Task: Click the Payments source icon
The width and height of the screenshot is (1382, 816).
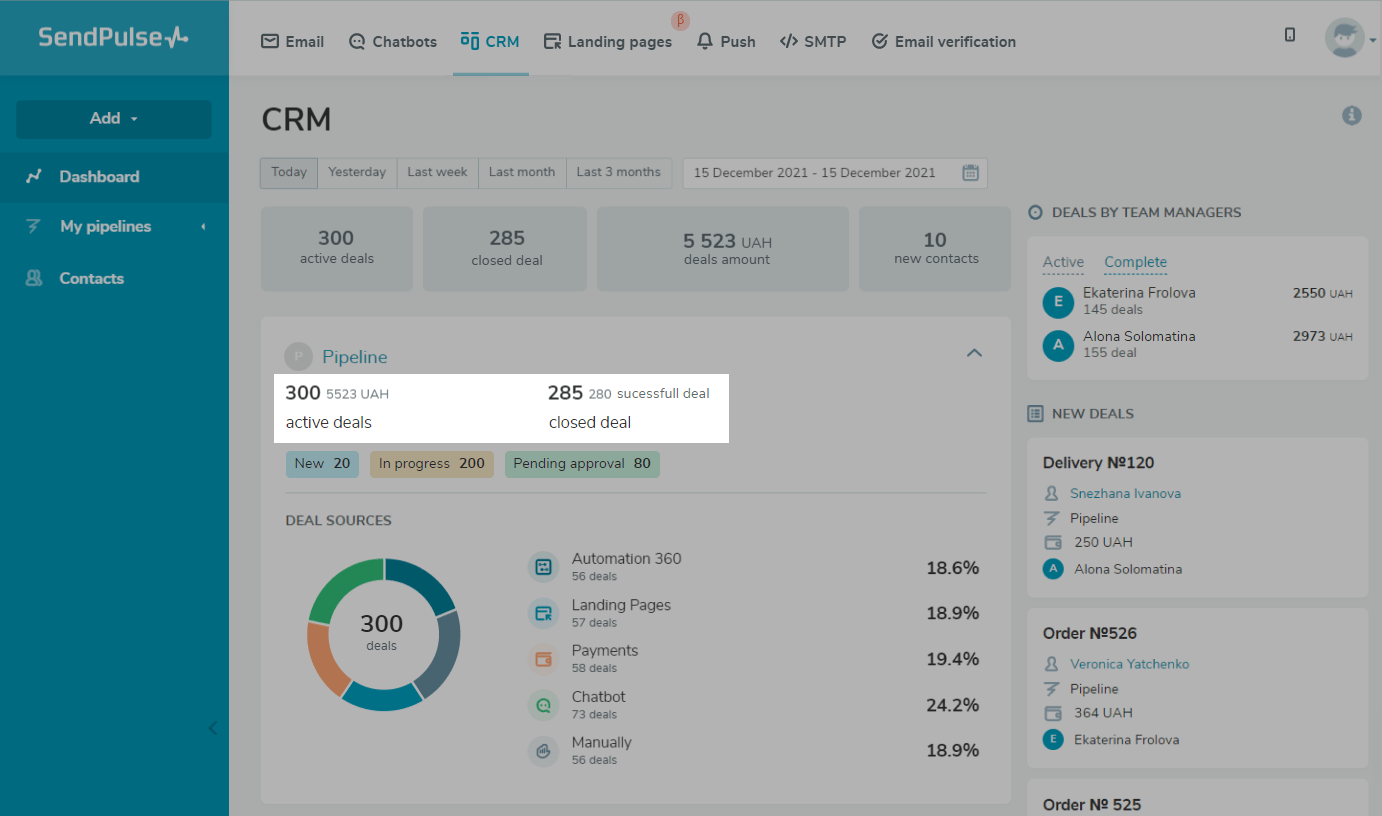Action: pyautogui.click(x=543, y=659)
